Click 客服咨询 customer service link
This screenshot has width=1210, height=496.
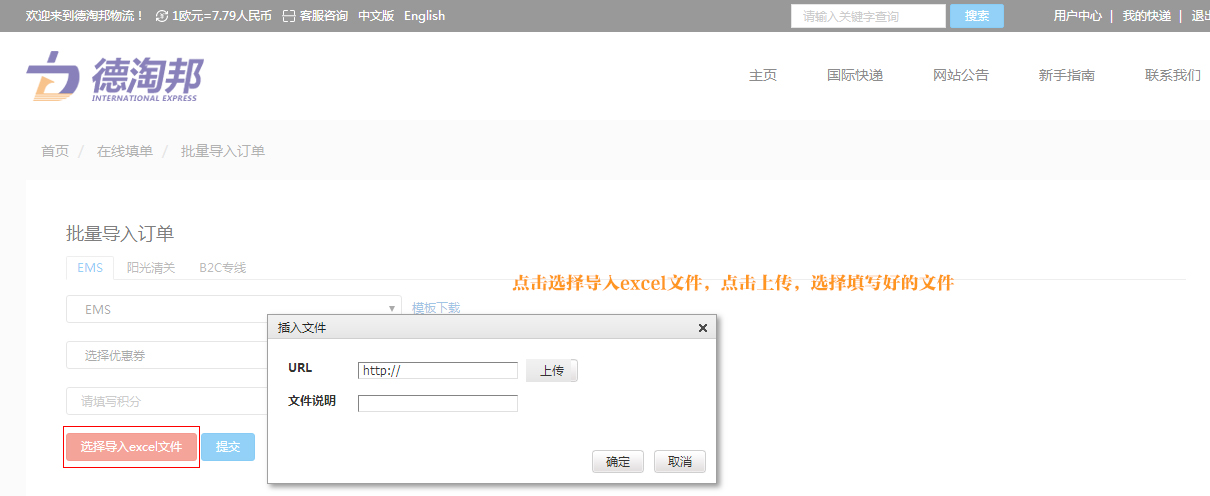324,16
